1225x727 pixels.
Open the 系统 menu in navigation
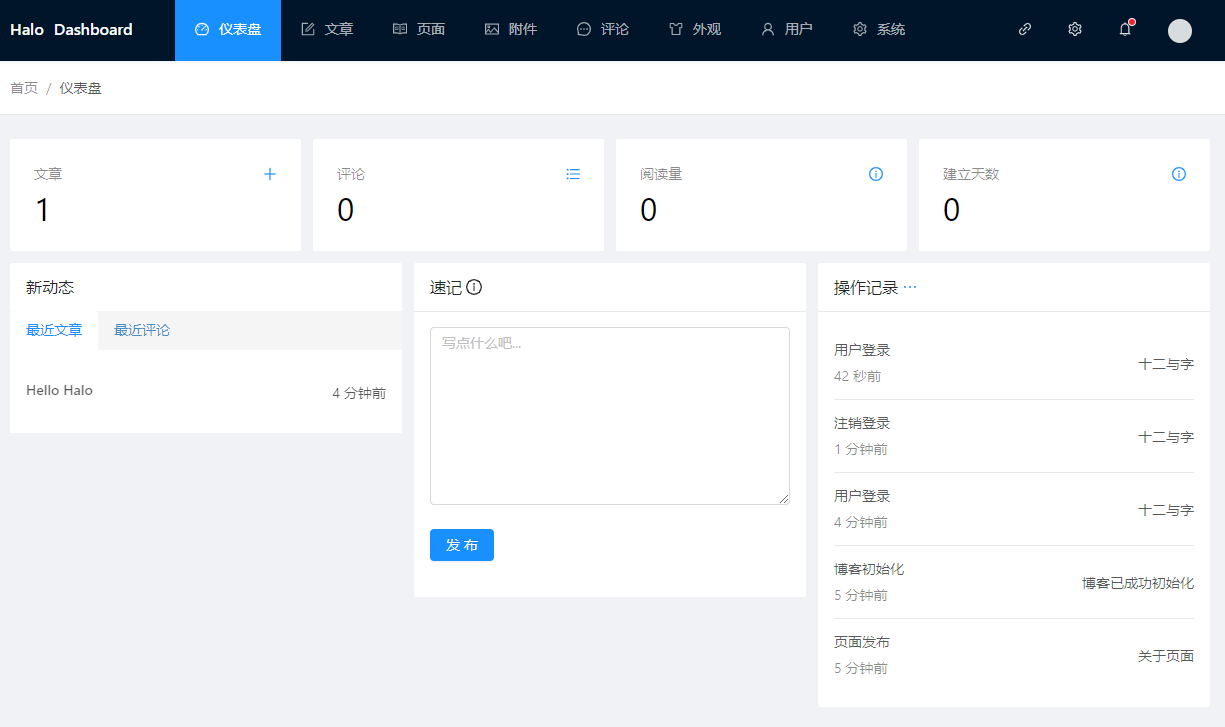(x=879, y=30)
